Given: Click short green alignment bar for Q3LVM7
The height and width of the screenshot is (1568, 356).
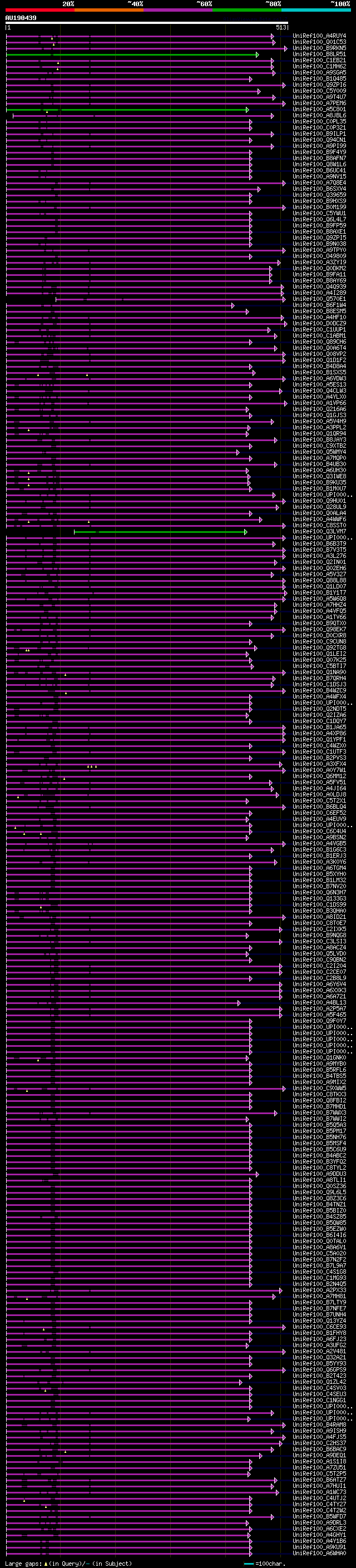Looking at the screenshot, I should pyautogui.click(x=161, y=532).
